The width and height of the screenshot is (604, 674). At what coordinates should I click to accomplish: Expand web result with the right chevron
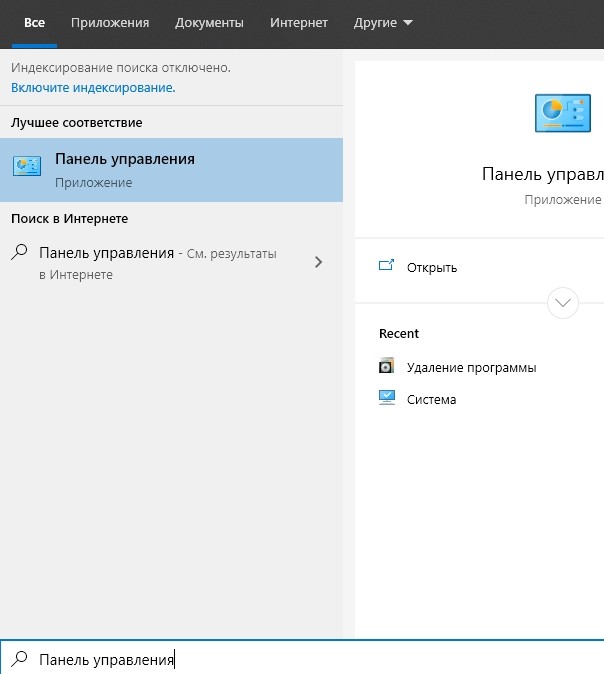coord(318,262)
